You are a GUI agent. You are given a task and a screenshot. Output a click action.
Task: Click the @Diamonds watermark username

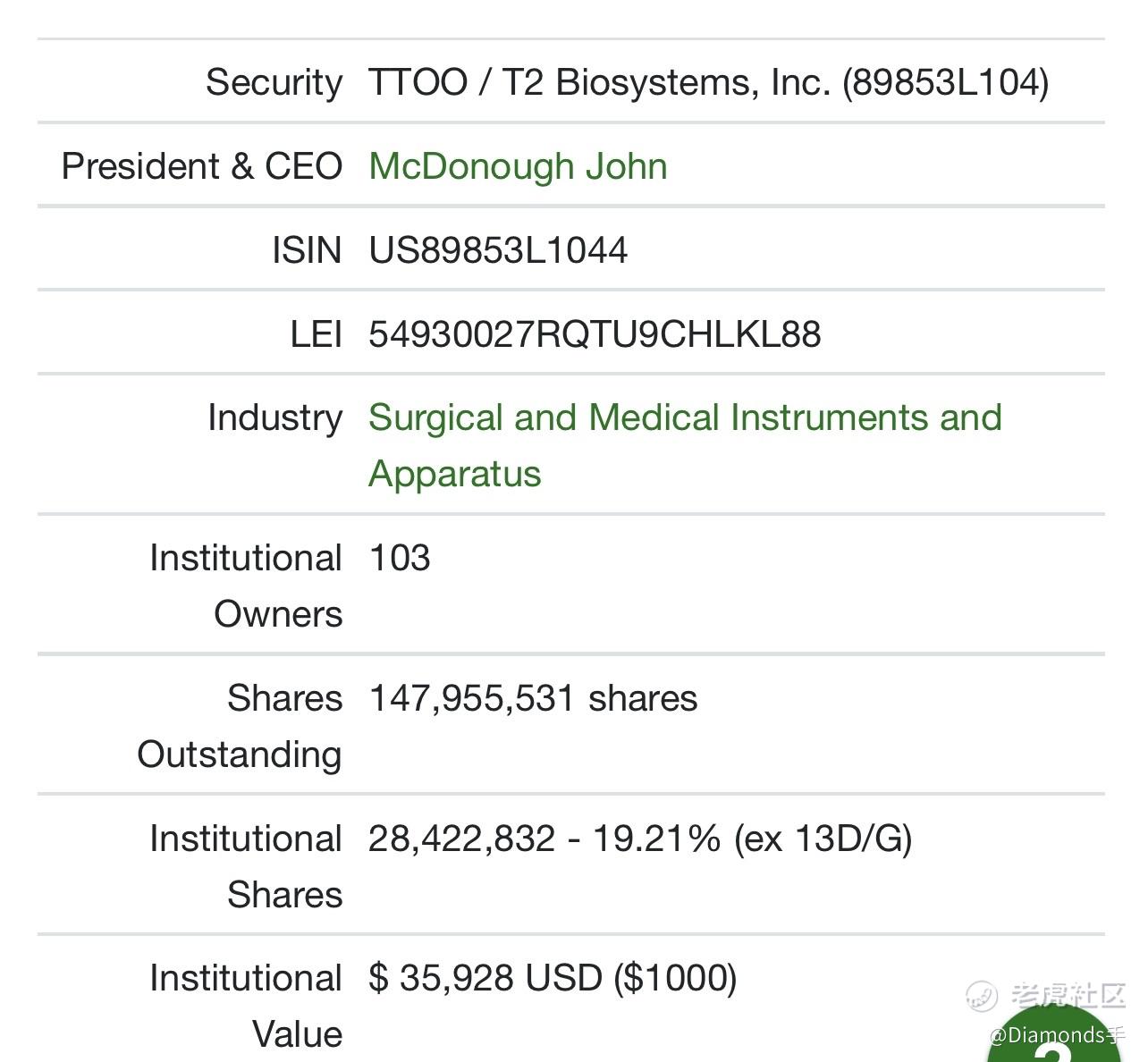click(1057, 1036)
